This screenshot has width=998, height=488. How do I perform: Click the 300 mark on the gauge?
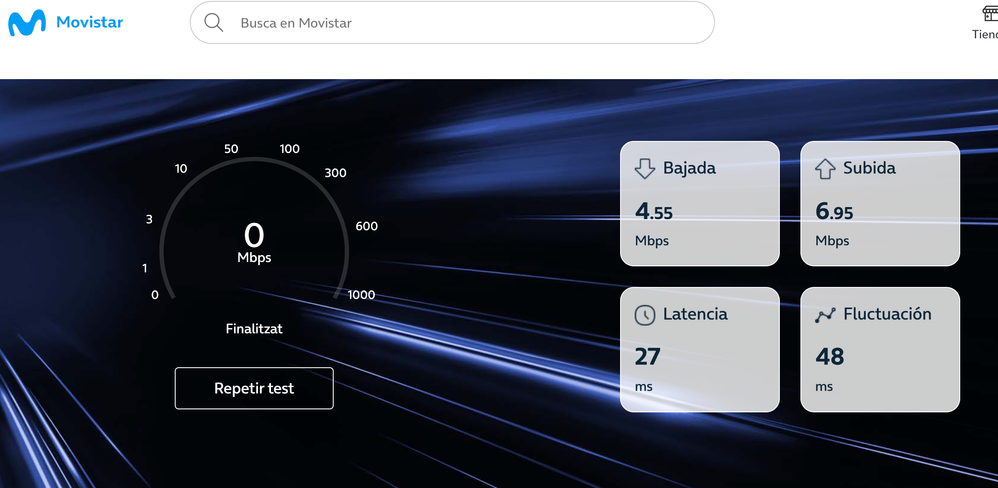click(335, 173)
